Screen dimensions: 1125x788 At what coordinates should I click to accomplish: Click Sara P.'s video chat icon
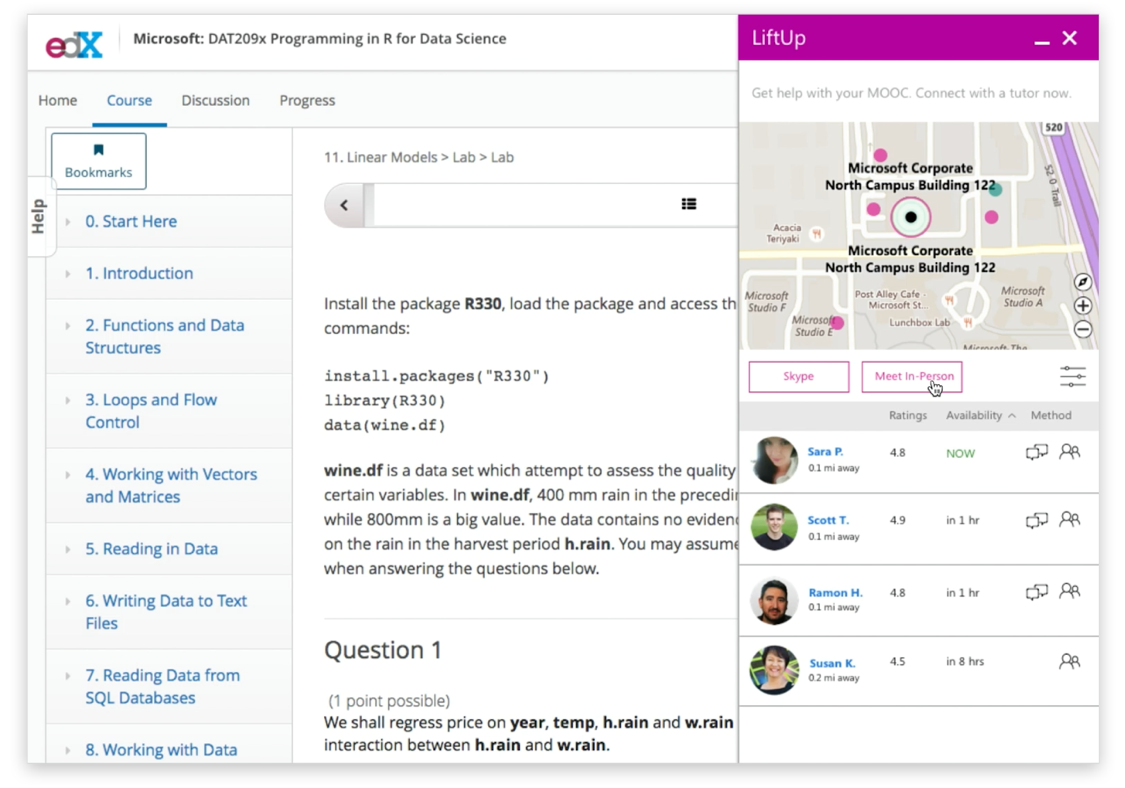tap(1037, 452)
